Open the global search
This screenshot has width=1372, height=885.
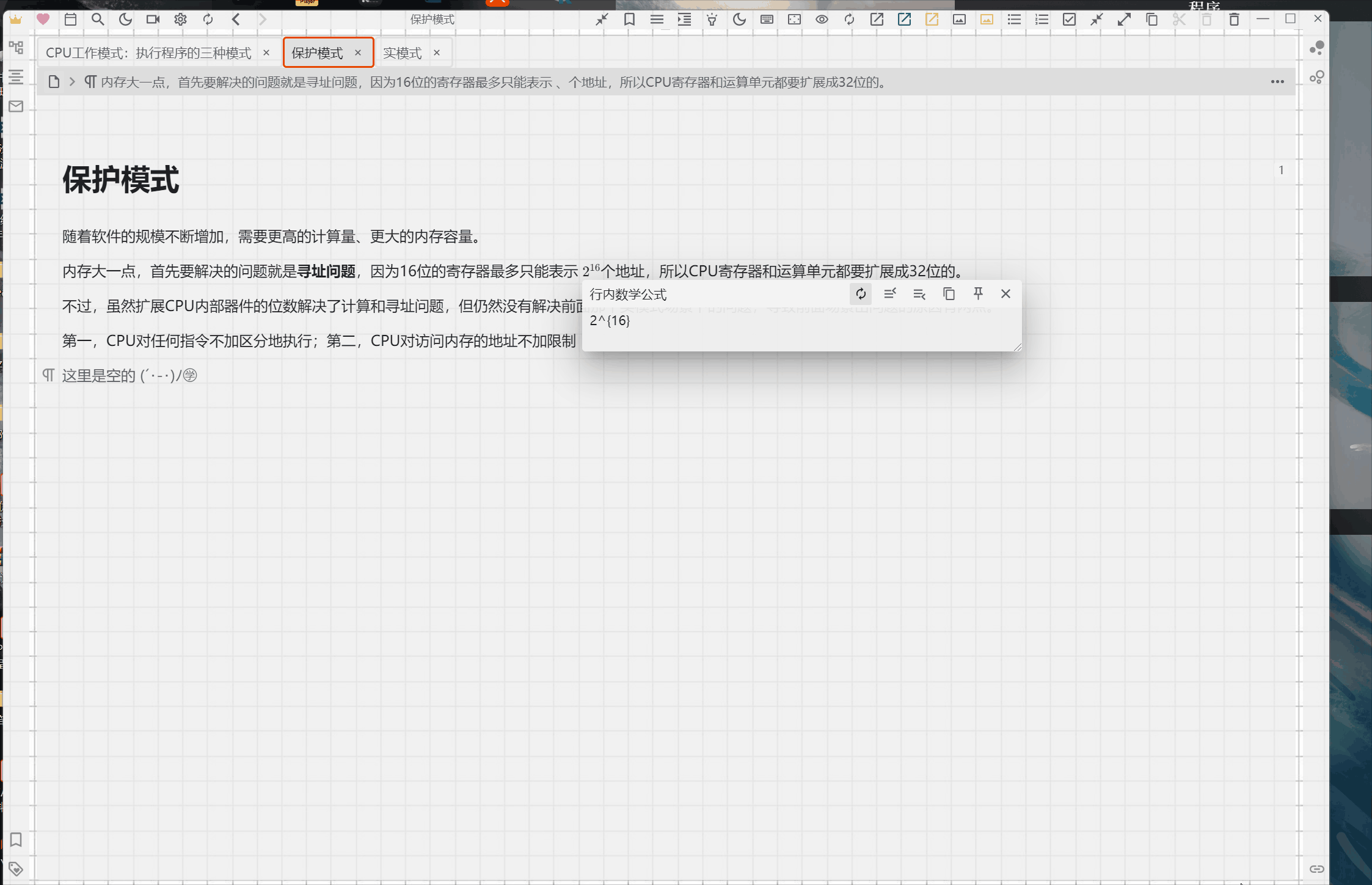click(x=98, y=19)
